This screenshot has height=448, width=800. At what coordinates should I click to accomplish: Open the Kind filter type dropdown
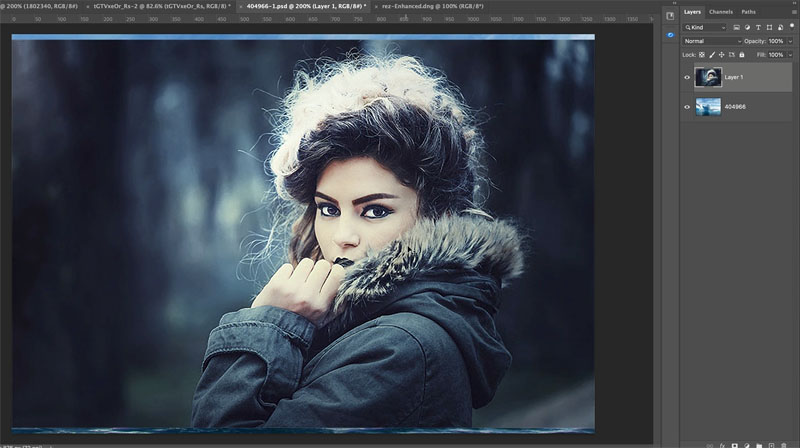(x=706, y=27)
